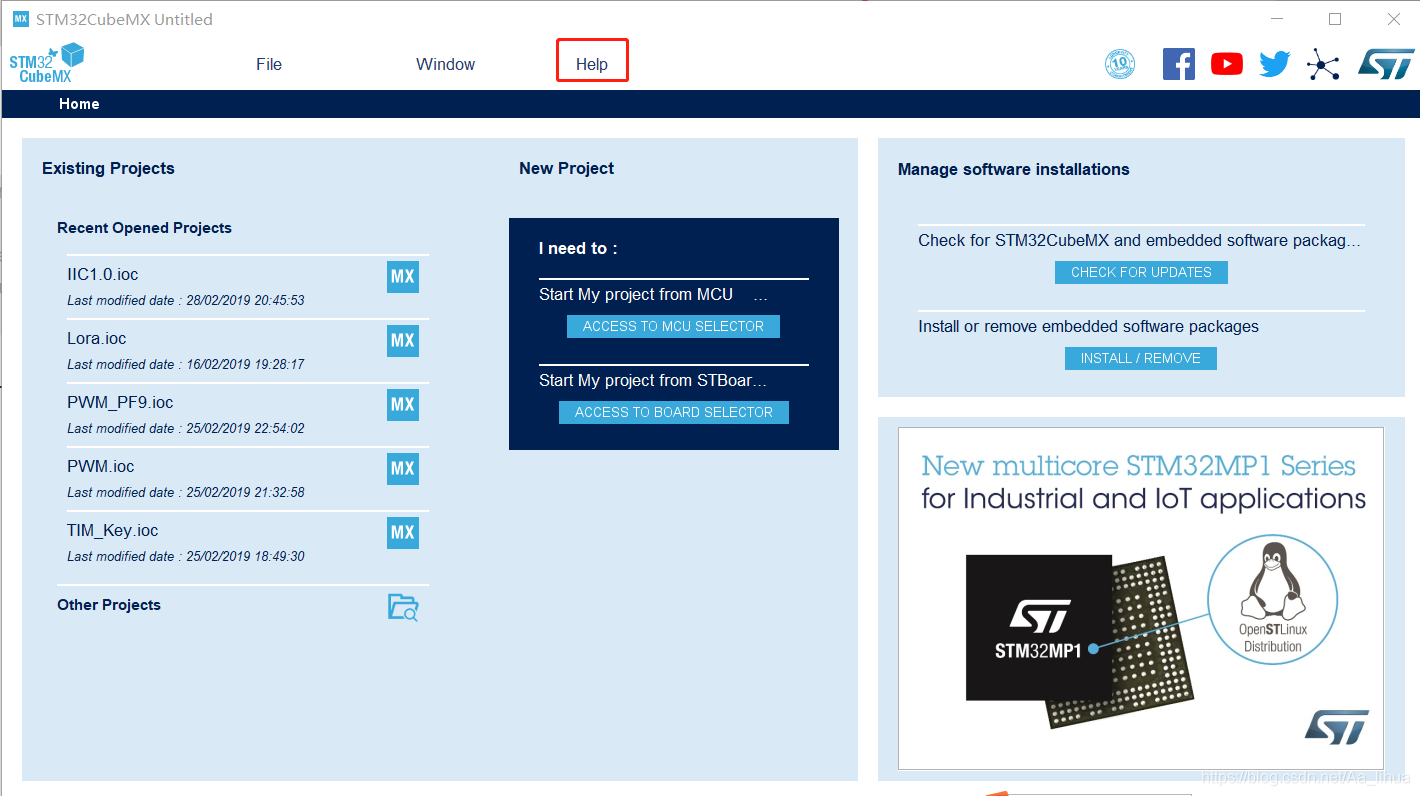The width and height of the screenshot is (1420, 796).
Task: Click the STM32CubeMX logo at top left
Action: pos(46,62)
